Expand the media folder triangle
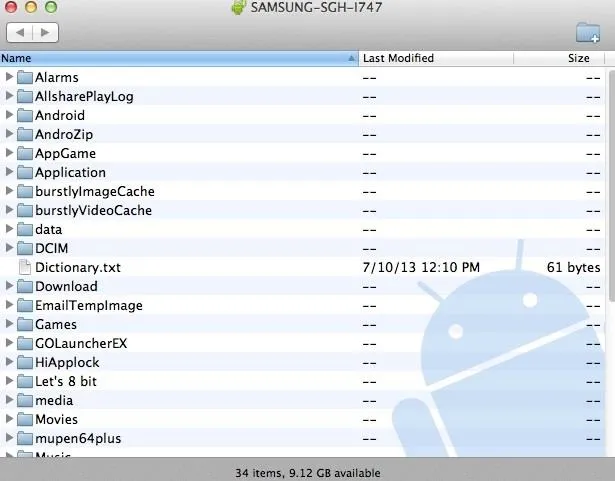The width and height of the screenshot is (615, 481). (x=9, y=400)
